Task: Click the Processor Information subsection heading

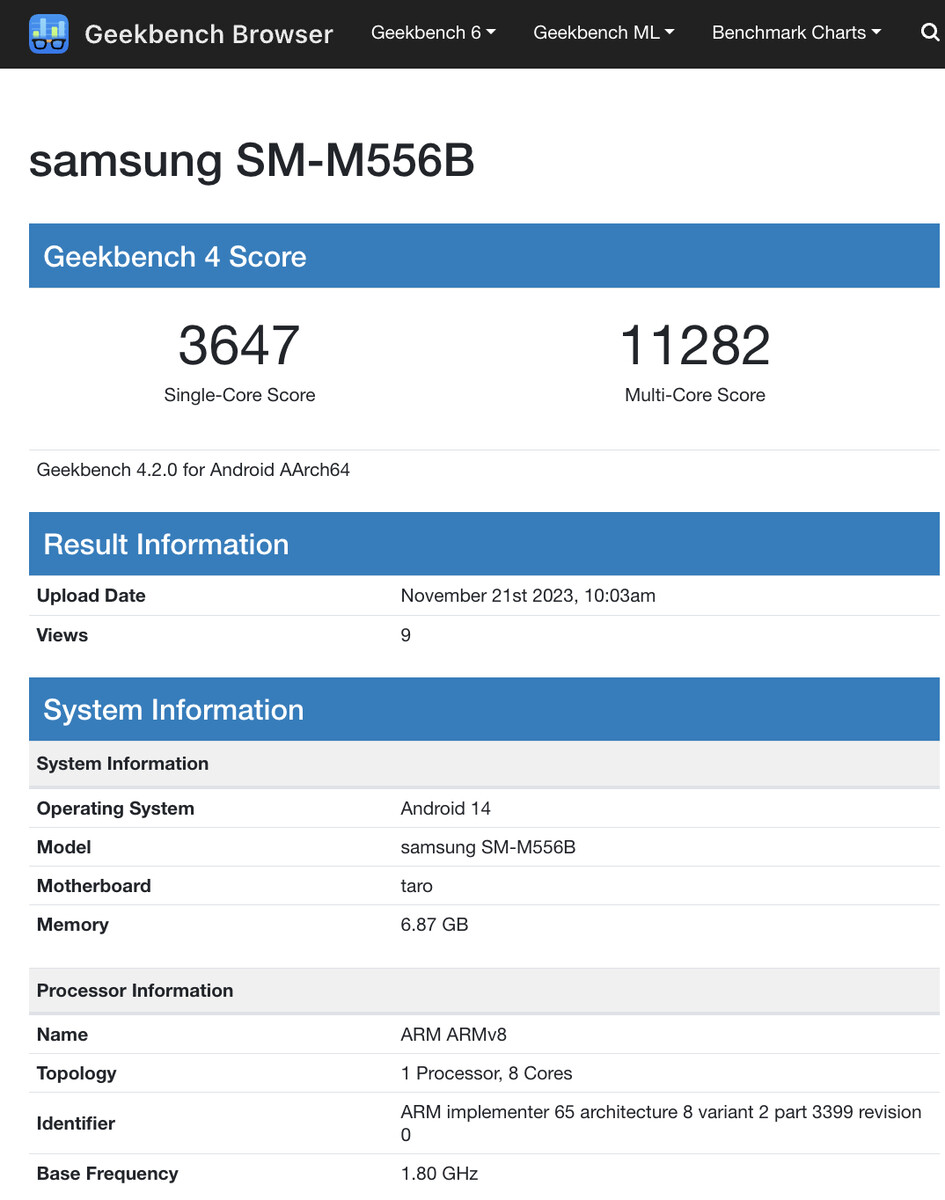Action: coord(135,991)
